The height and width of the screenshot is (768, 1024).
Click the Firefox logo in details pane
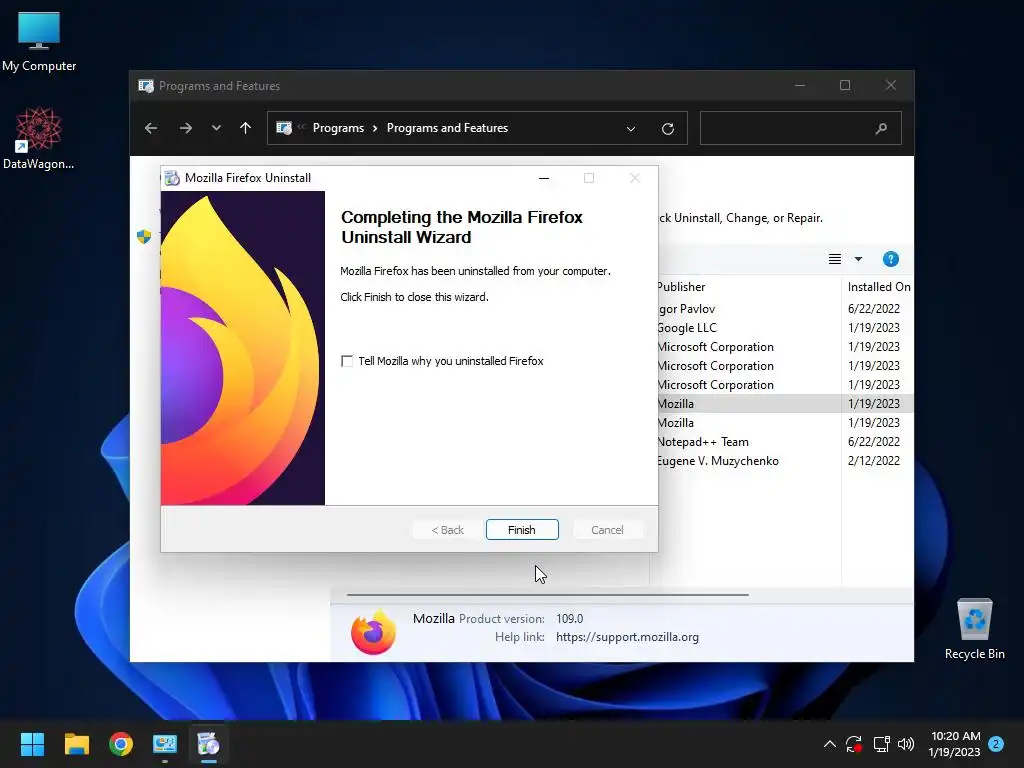(x=373, y=631)
